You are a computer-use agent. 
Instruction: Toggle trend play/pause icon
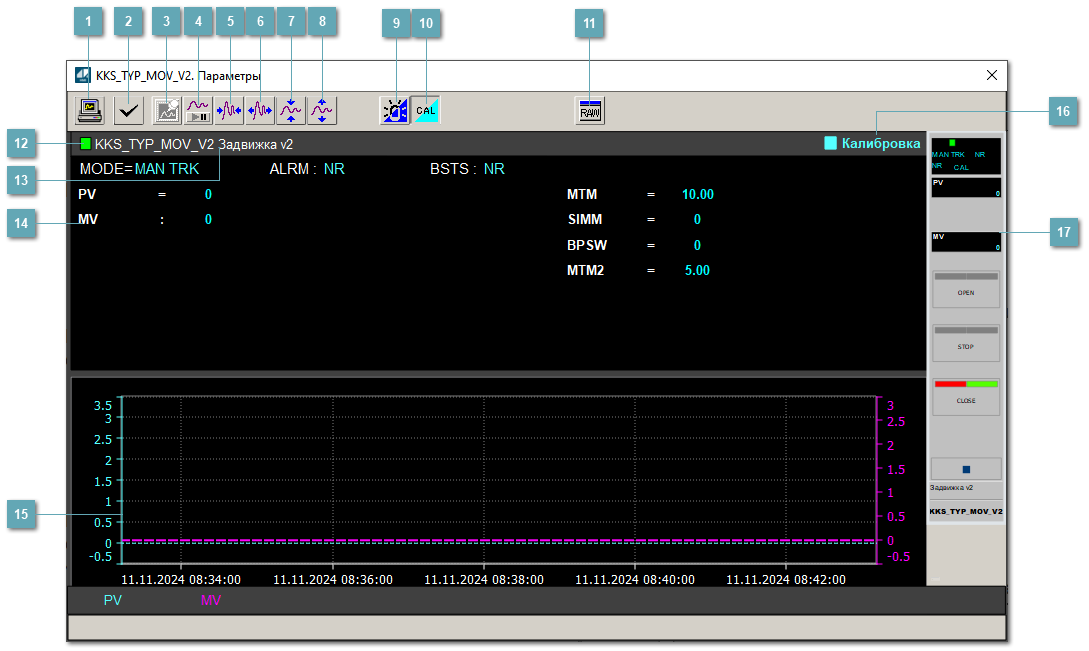pyautogui.click(x=198, y=110)
